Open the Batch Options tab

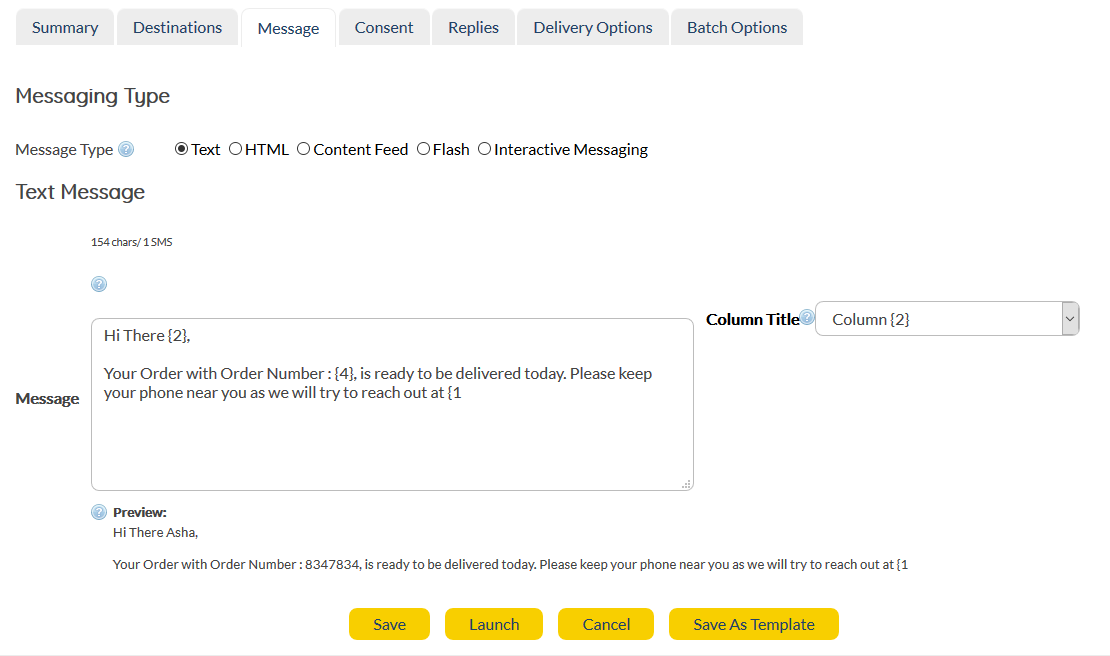tap(737, 27)
